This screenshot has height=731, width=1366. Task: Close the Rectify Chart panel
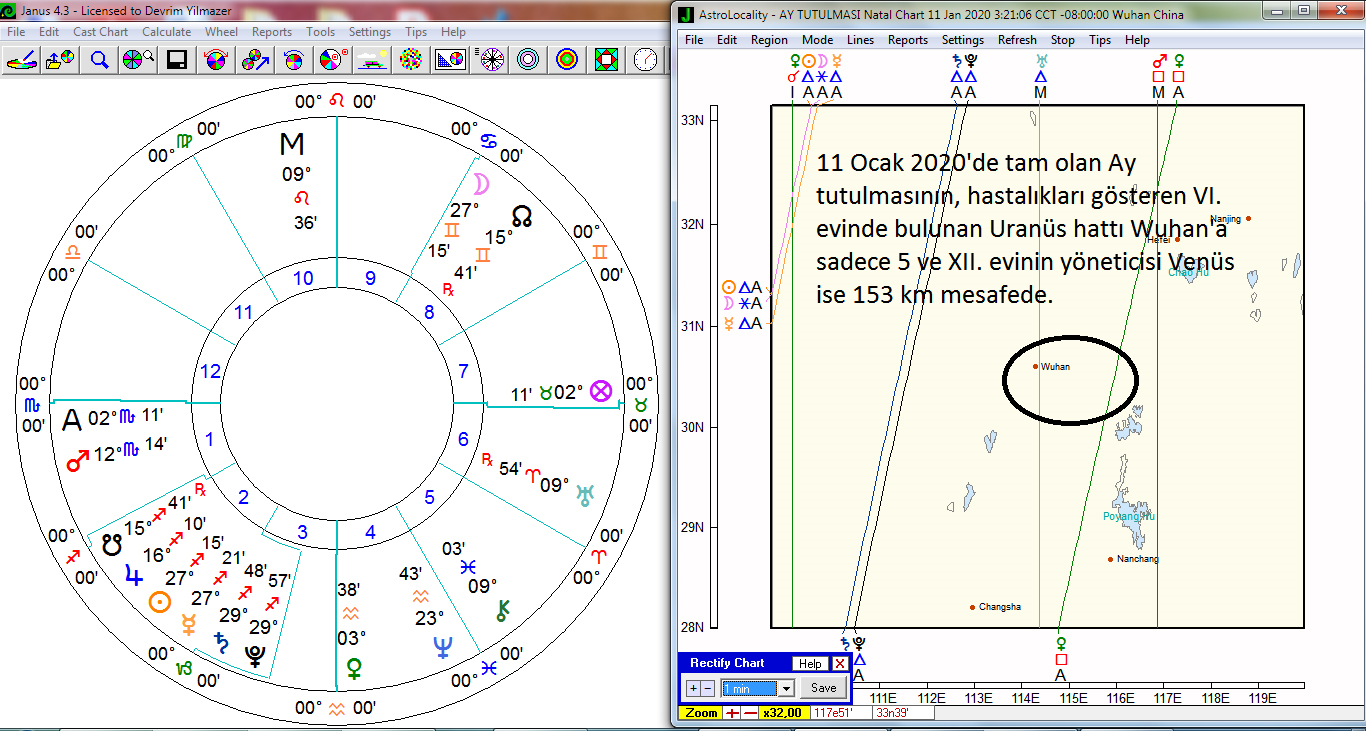(x=840, y=663)
